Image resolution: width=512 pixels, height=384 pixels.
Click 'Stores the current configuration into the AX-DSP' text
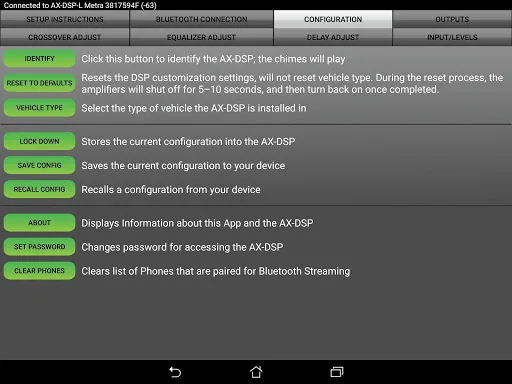pyautogui.click(x=188, y=142)
